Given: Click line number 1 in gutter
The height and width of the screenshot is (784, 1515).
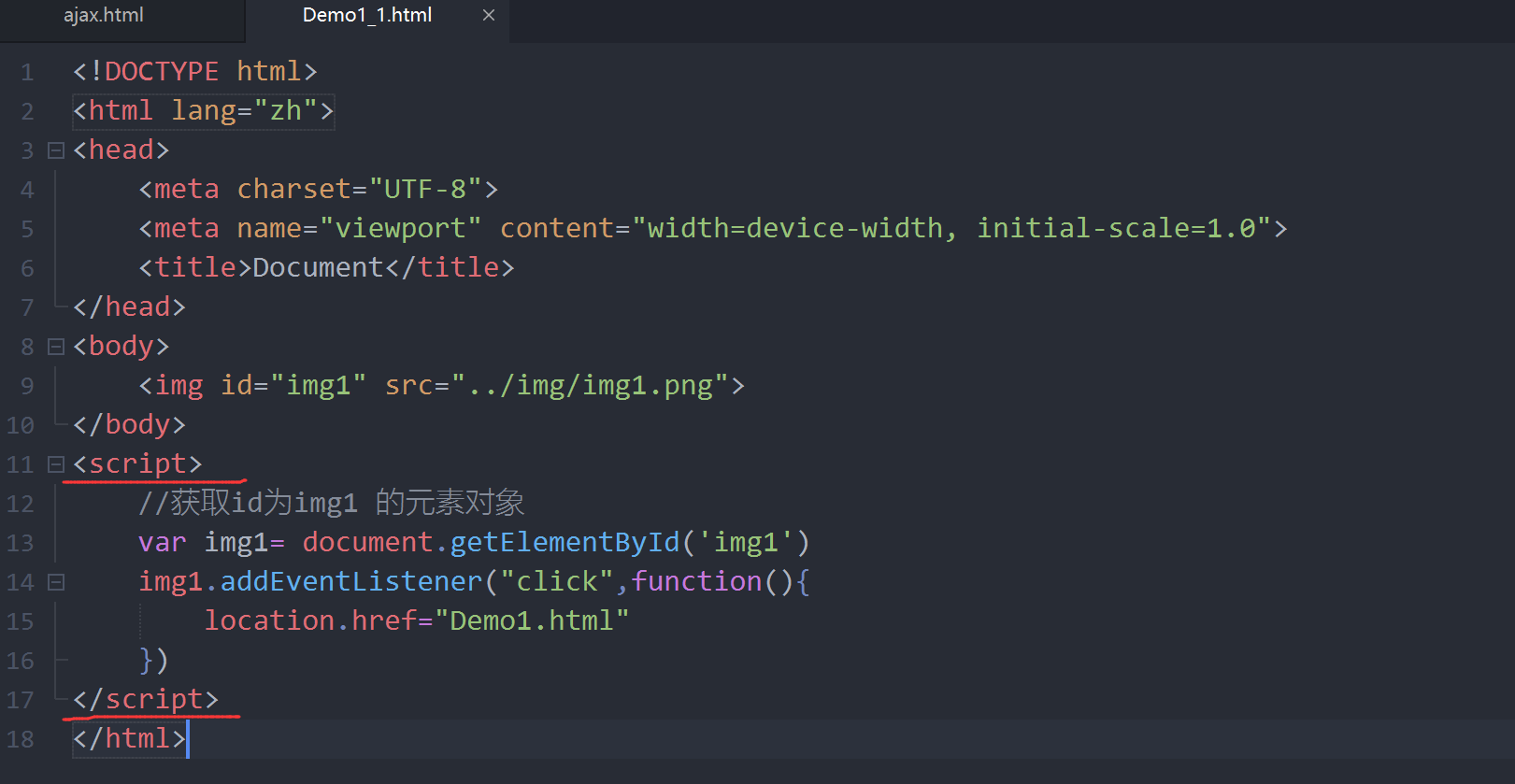Looking at the screenshot, I should point(27,72).
